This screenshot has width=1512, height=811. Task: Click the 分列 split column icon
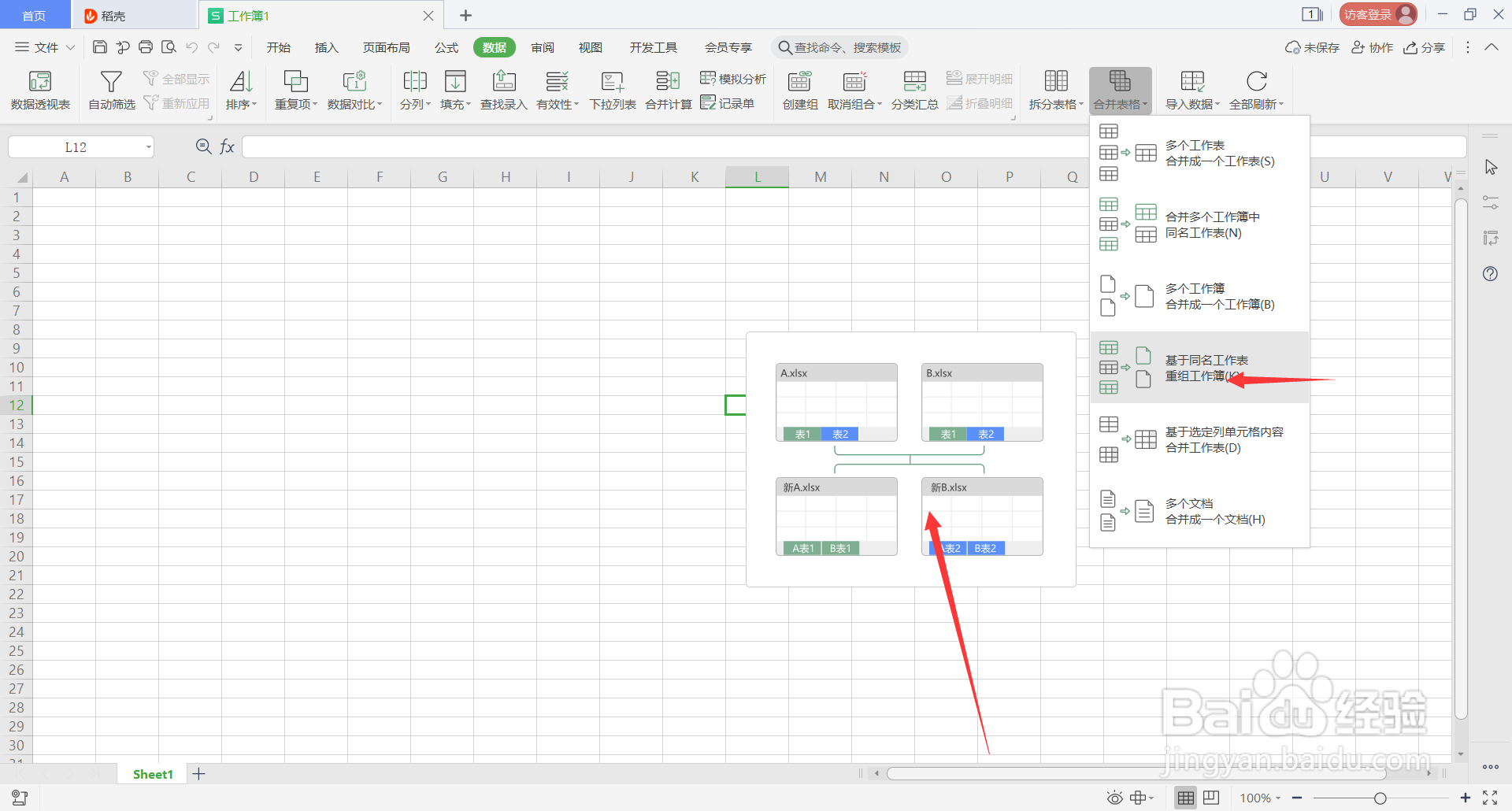pos(414,81)
